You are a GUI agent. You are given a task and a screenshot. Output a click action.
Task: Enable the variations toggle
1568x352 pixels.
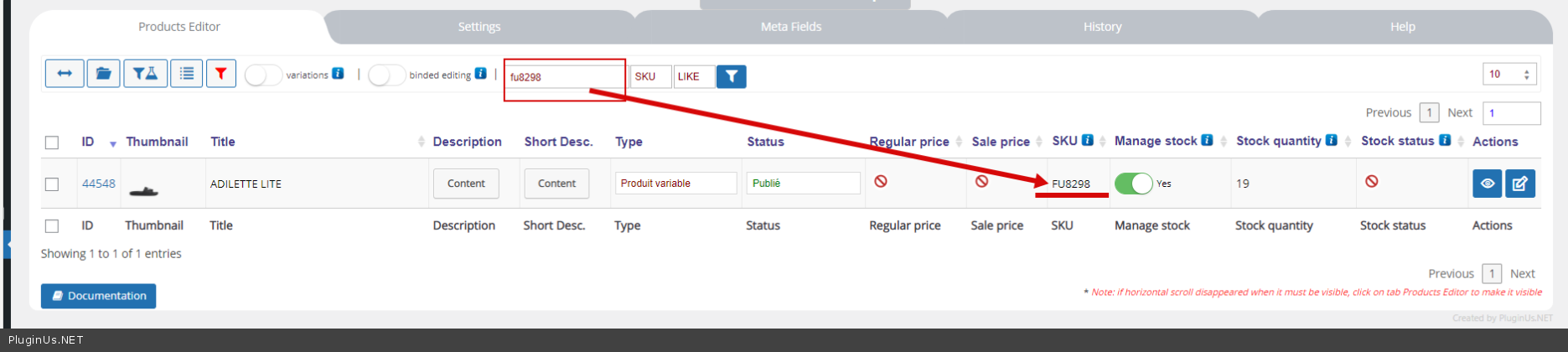[263, 75]
